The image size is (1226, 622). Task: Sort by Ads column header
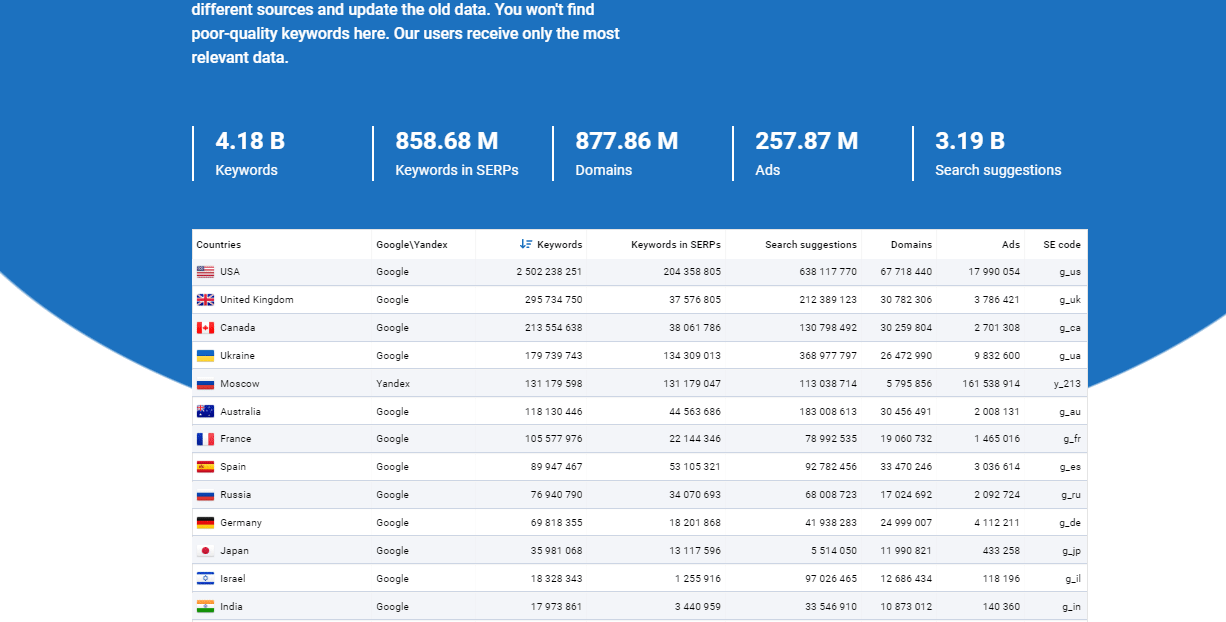(1011, 245)
